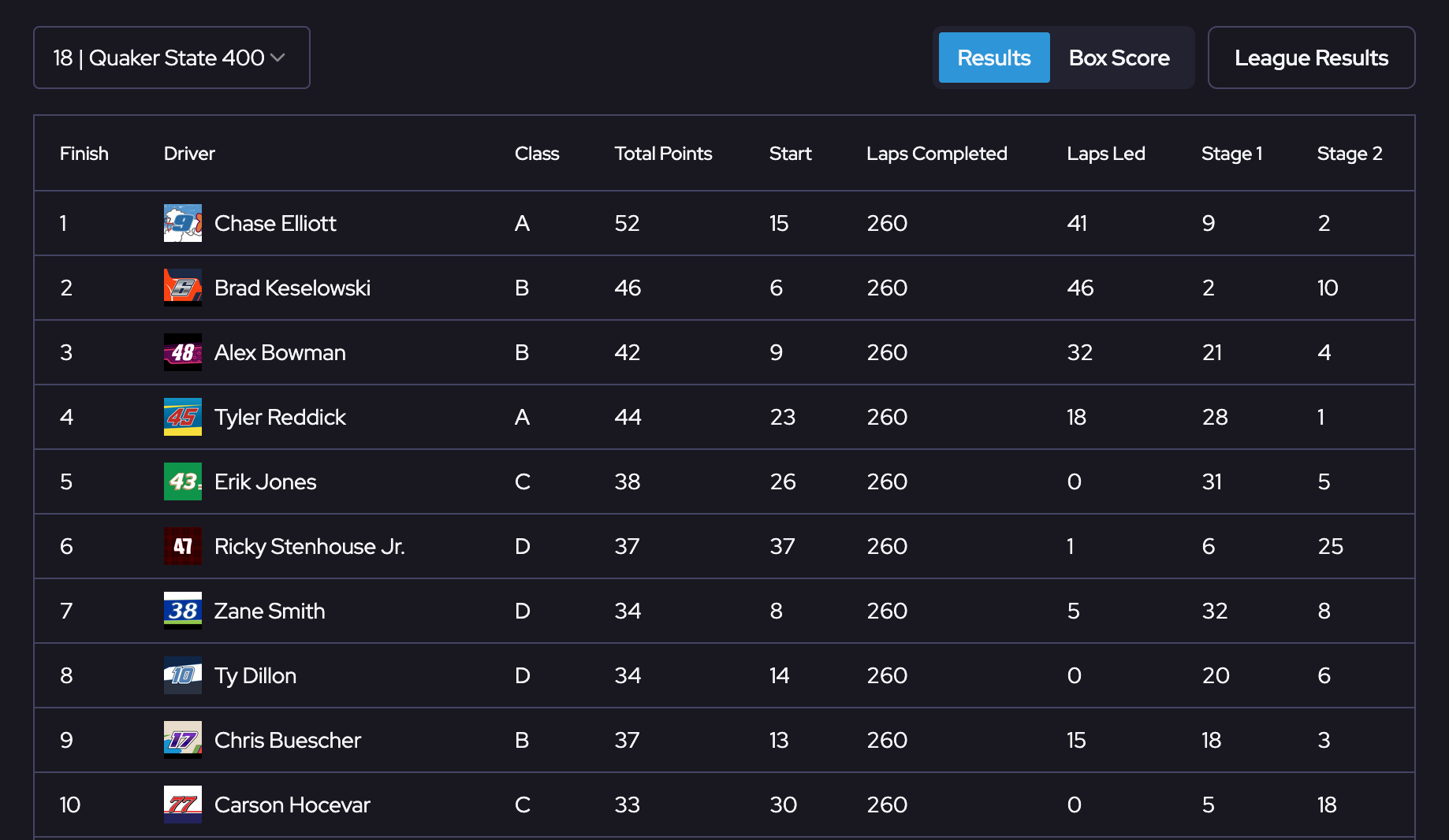The width and height of the screenshot is (1449, 840).
Task: Click Ricky Stenhouse Jr.'s Stage 2 value 25
Action: (x=1331, y=546)
